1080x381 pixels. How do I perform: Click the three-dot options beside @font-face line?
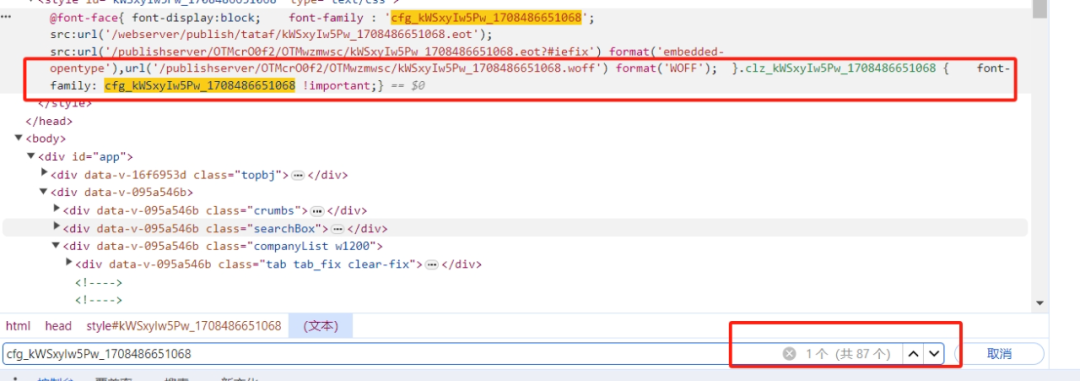tap(6, 17)
